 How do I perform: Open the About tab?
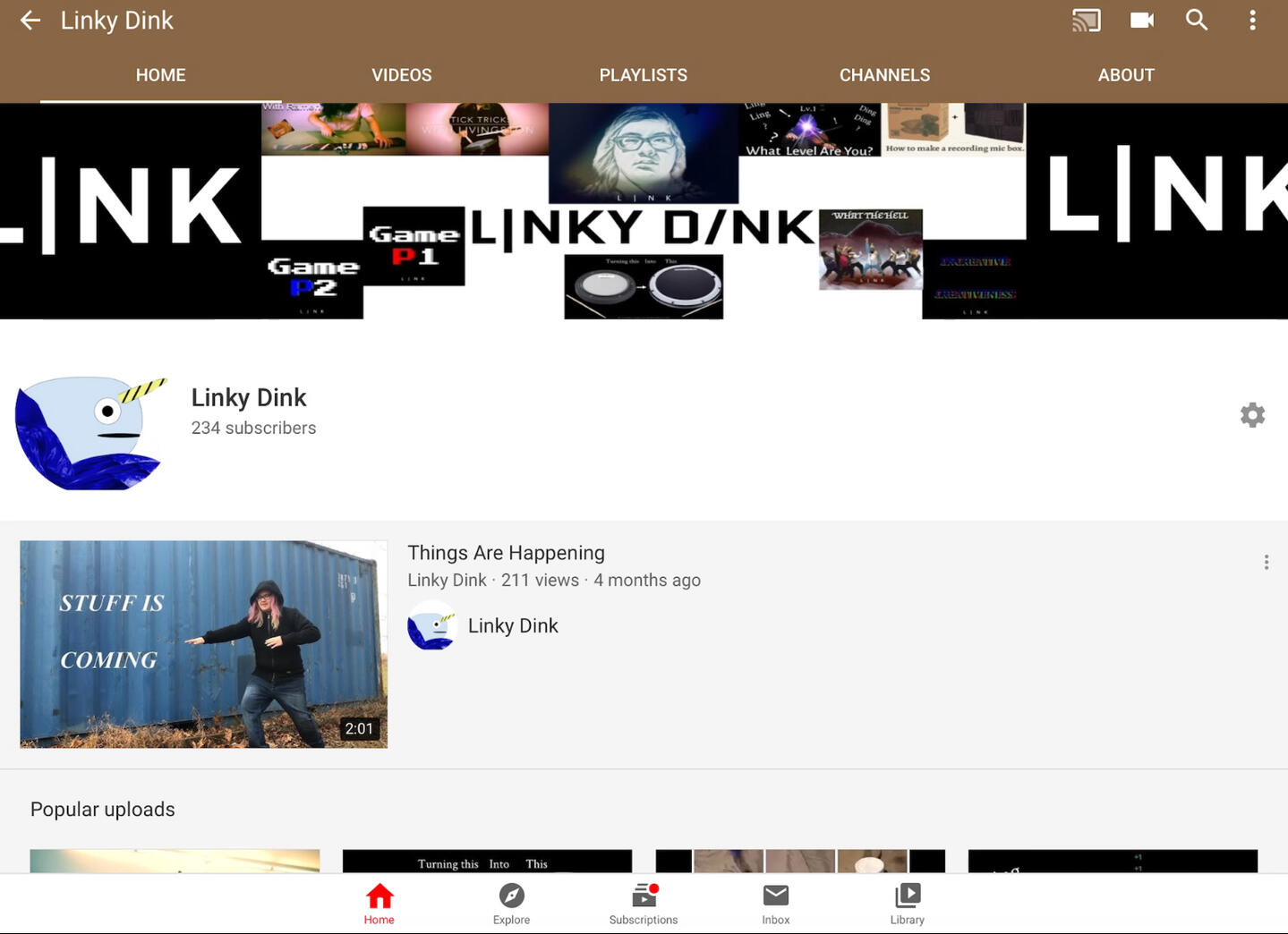click(x=1126, y=75)
